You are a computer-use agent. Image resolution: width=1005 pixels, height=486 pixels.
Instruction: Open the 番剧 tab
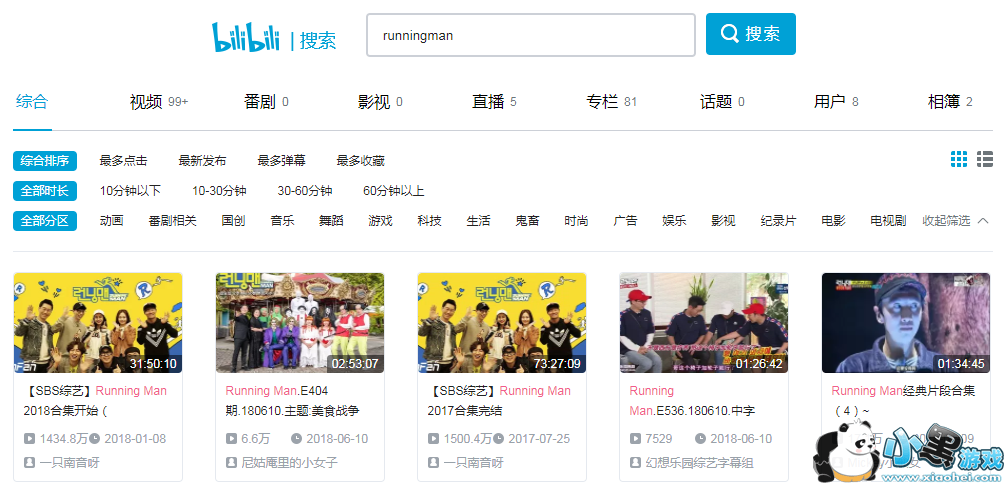point(266,101)
